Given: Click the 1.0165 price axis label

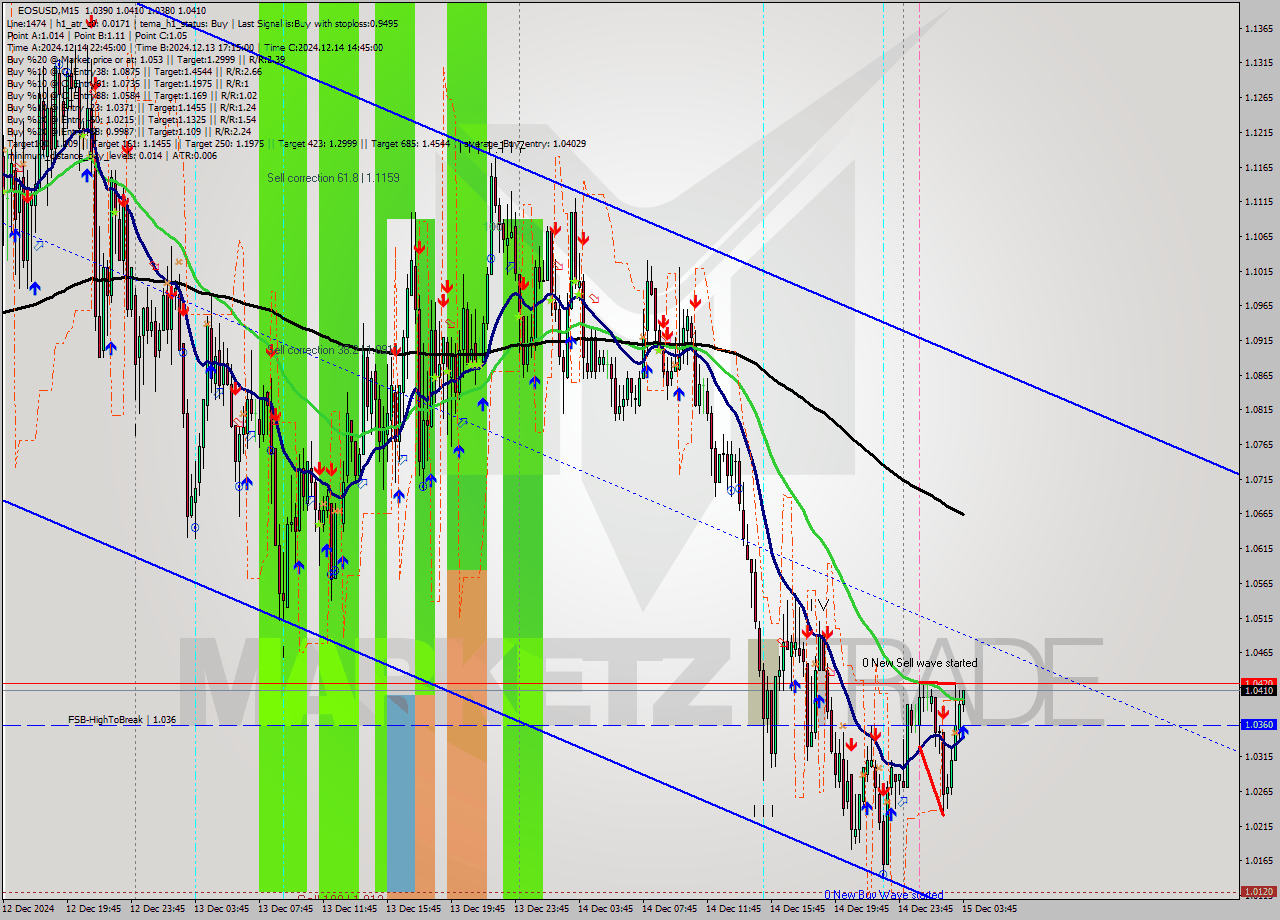Looking at the screenshot, I should point(1258,860).
